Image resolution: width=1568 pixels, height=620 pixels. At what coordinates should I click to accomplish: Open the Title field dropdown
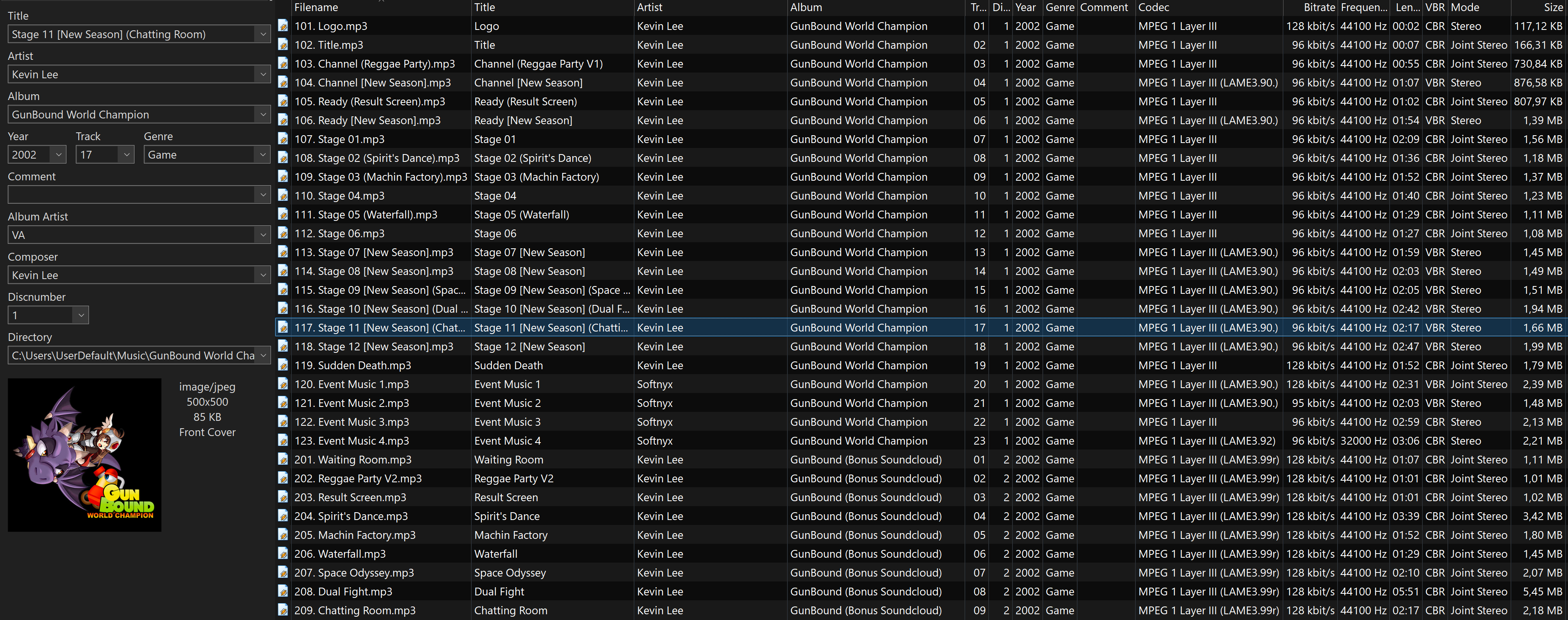coord(263,34)
